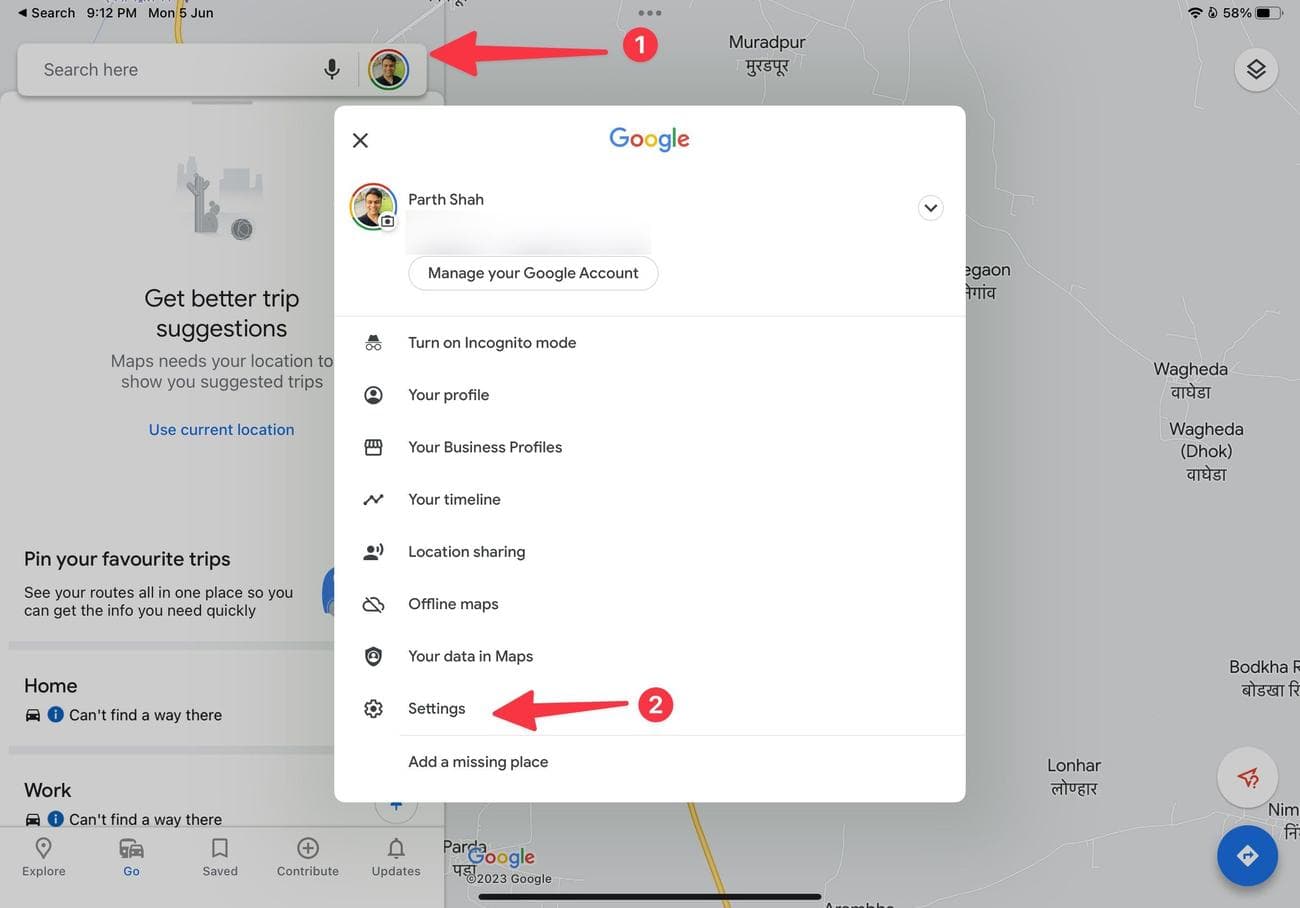
Task: Choose Add a missing place
Action: (478, 761)
